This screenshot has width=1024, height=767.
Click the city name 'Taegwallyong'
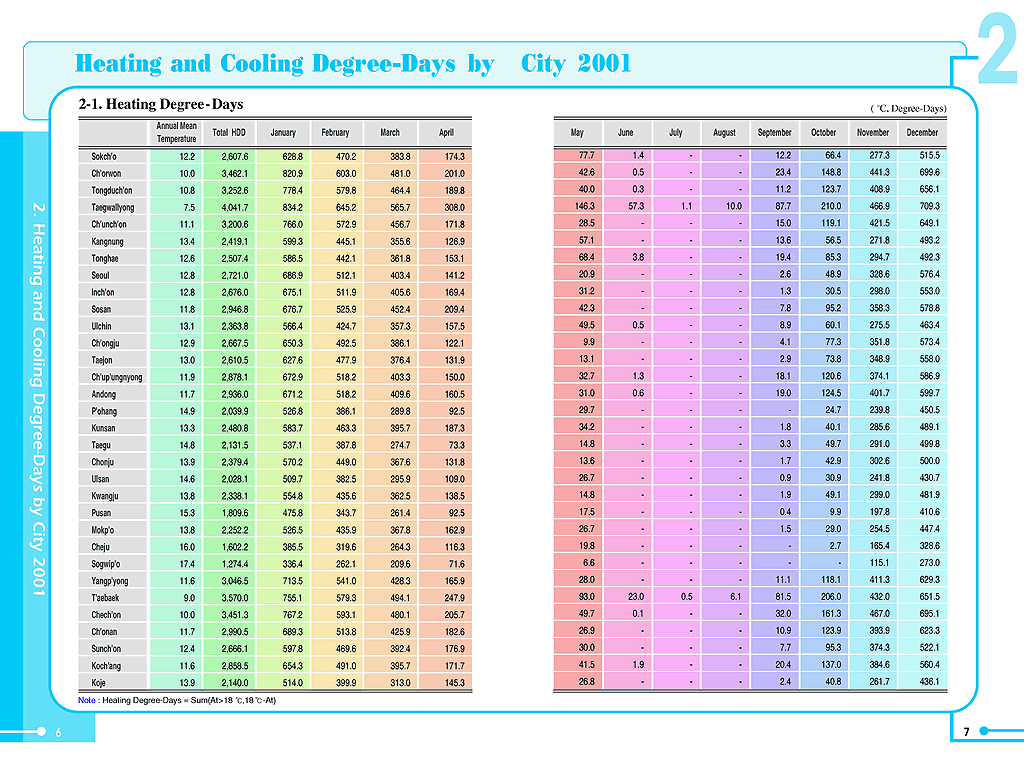point(112,208)
